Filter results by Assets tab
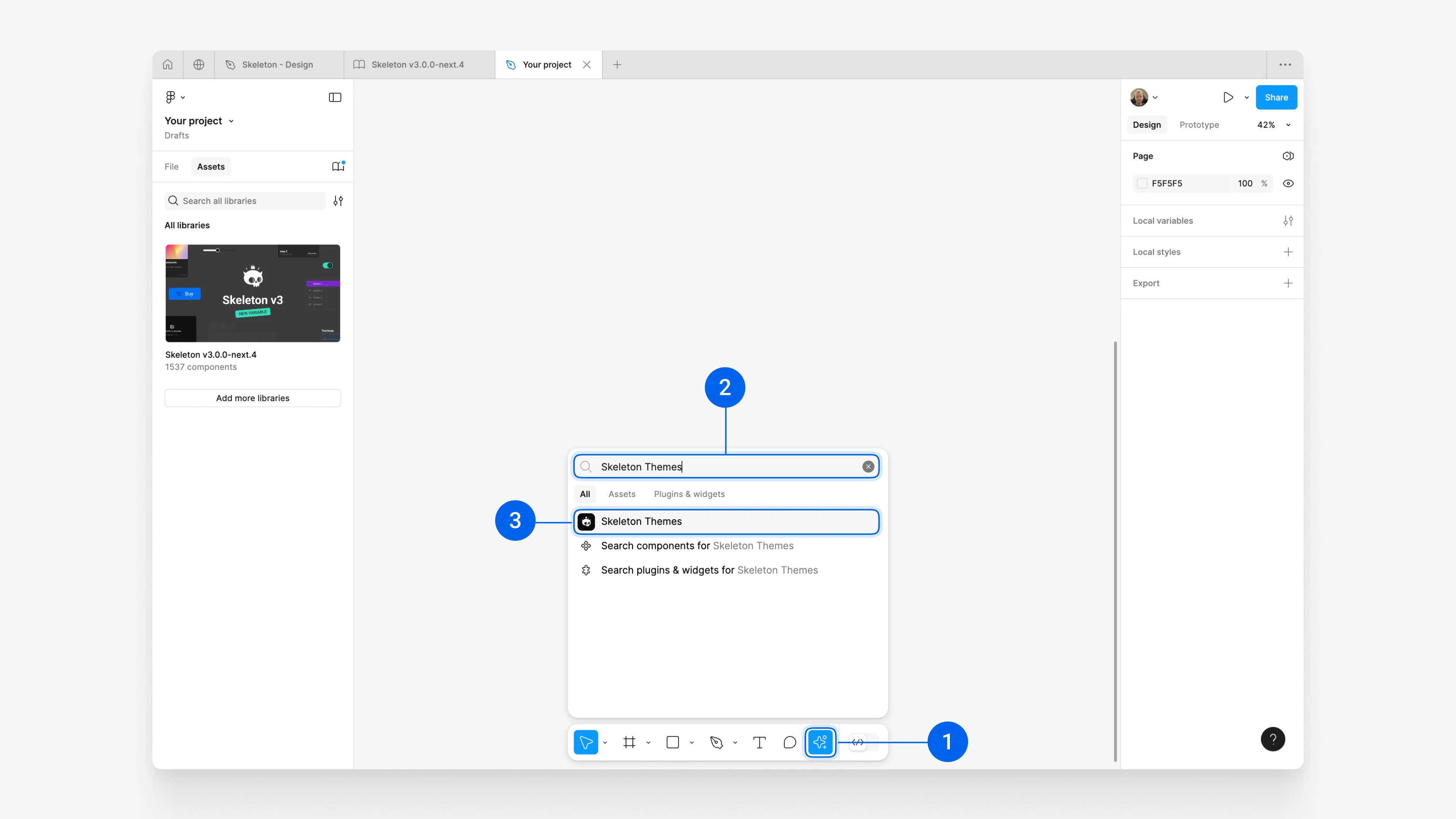 (x=622, y=494)
